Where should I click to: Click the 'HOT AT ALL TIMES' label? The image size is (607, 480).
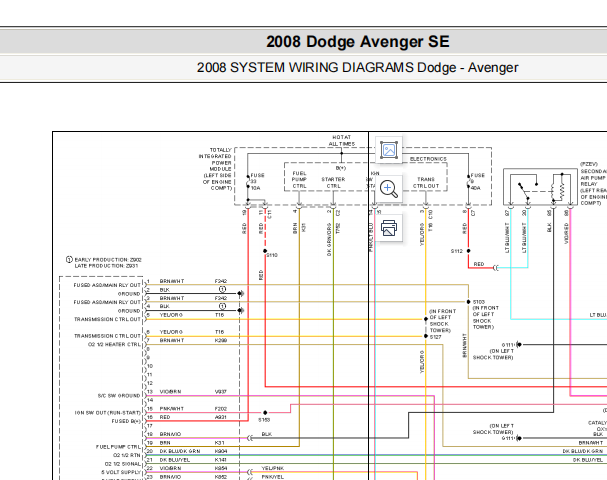click(x=341, y=141)
